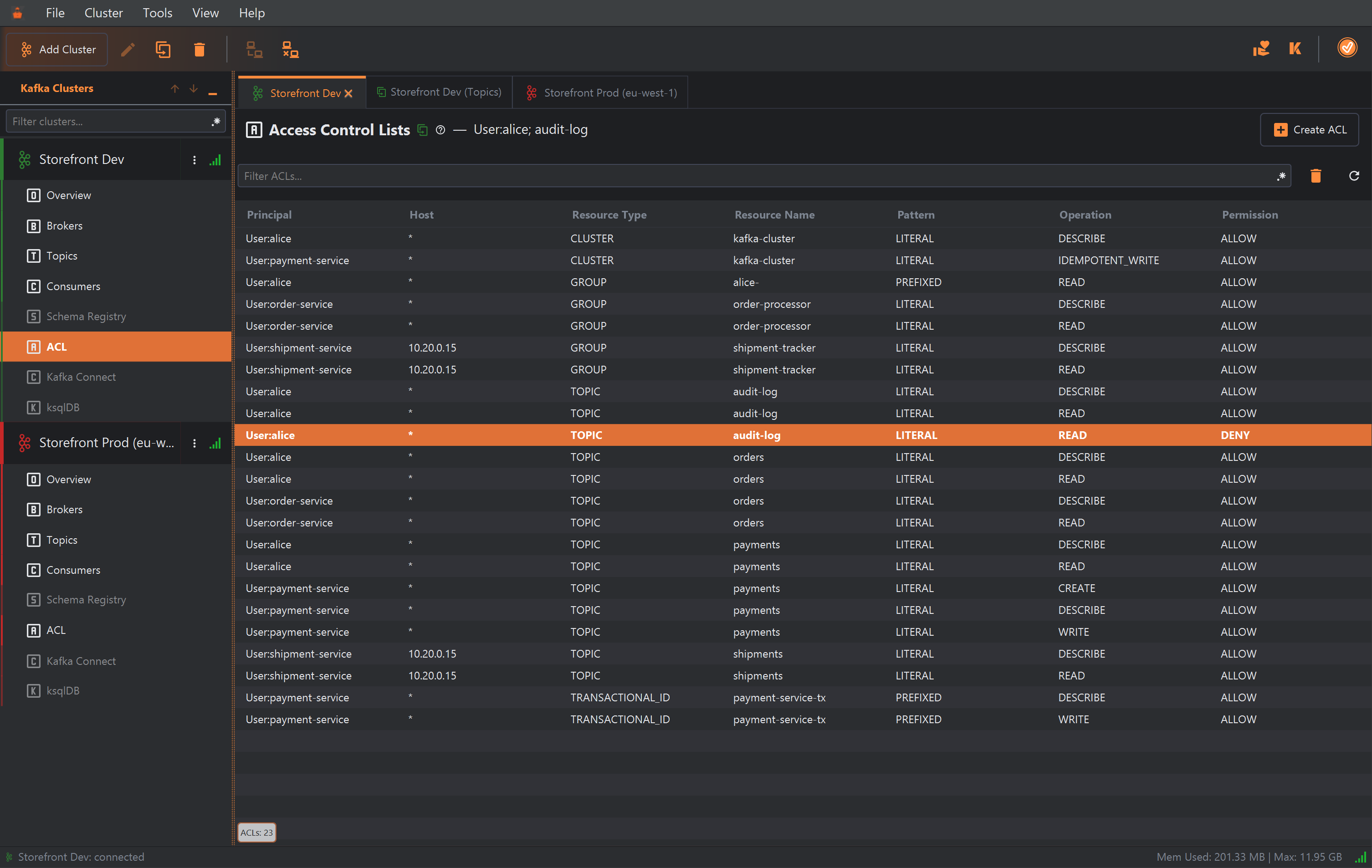
Task: Click refresh ACL list icon
Action: coord(1354,176)
